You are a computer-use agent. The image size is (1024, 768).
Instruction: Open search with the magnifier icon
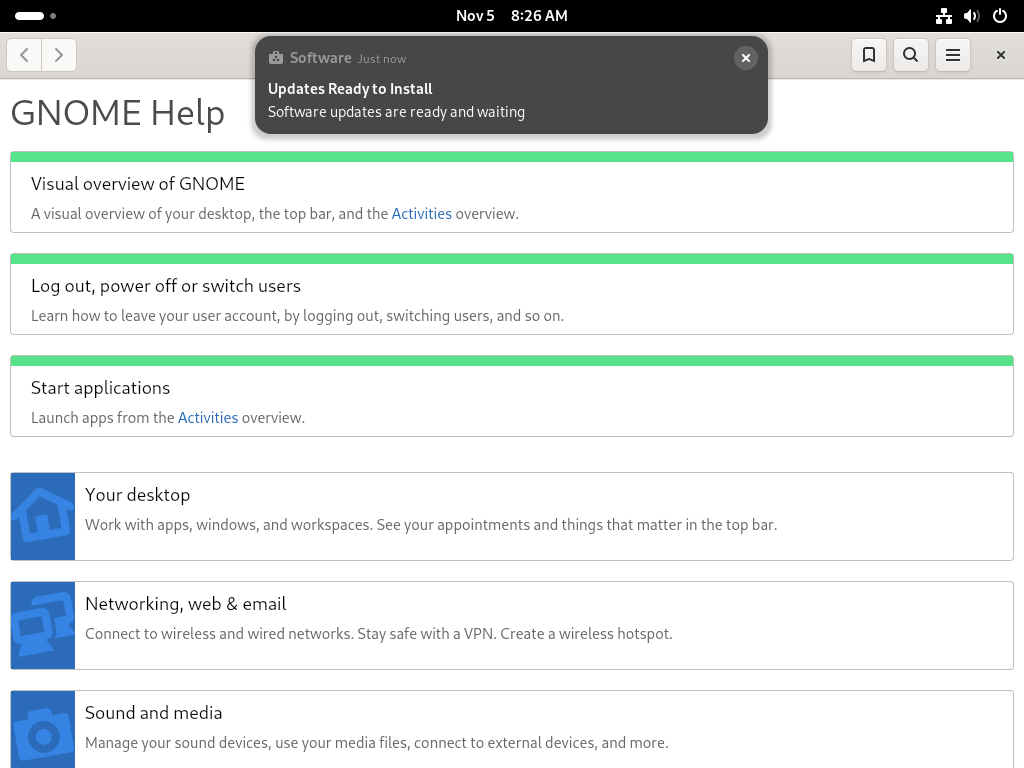pos(910,55)
